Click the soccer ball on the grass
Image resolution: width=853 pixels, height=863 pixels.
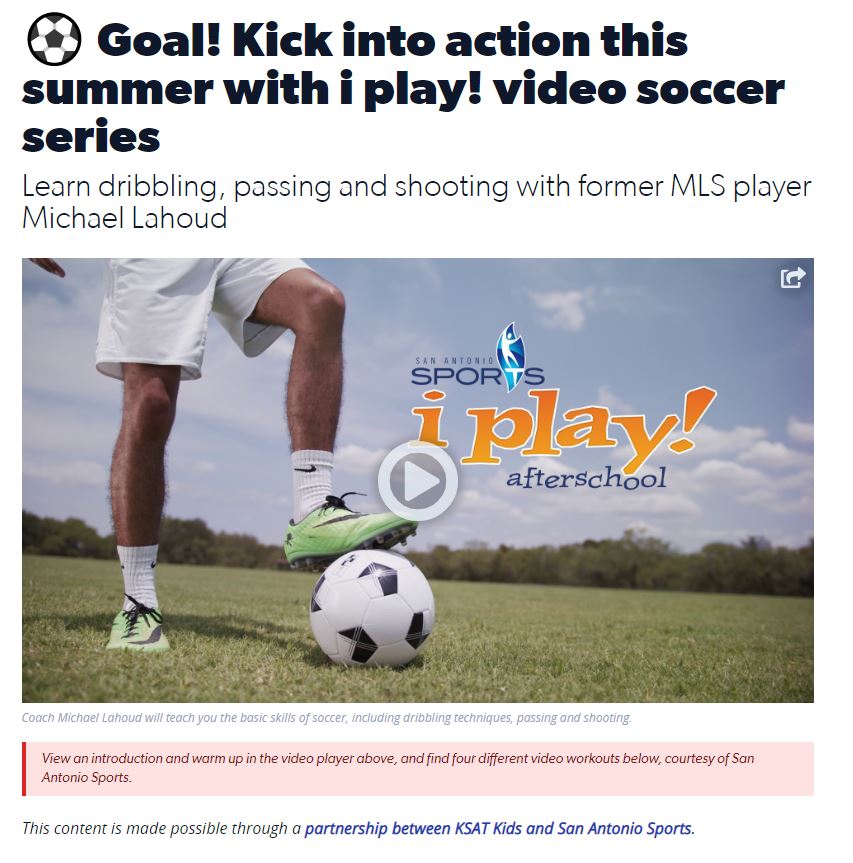372,608
